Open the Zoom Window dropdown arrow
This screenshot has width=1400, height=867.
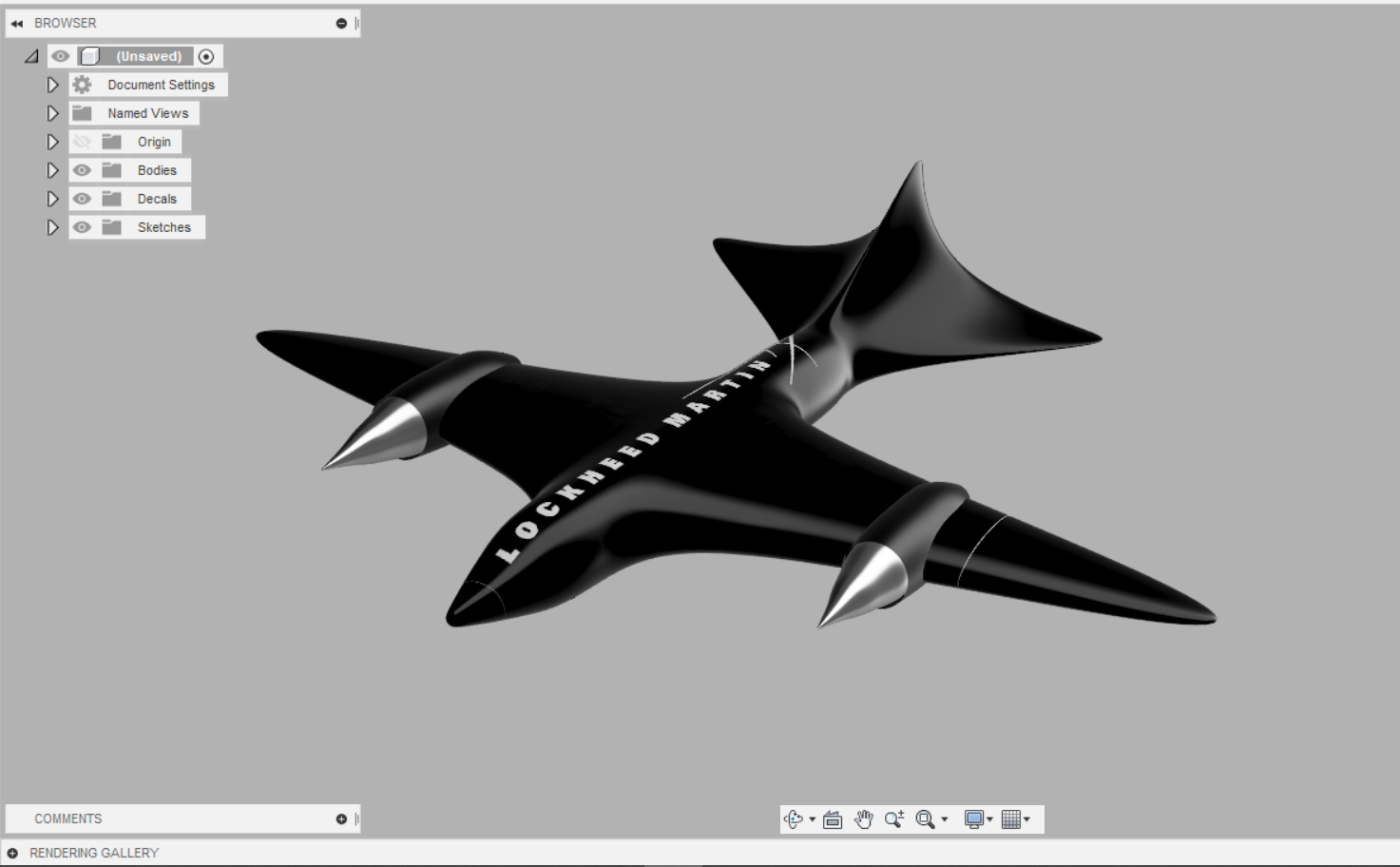tap(944, 819)
